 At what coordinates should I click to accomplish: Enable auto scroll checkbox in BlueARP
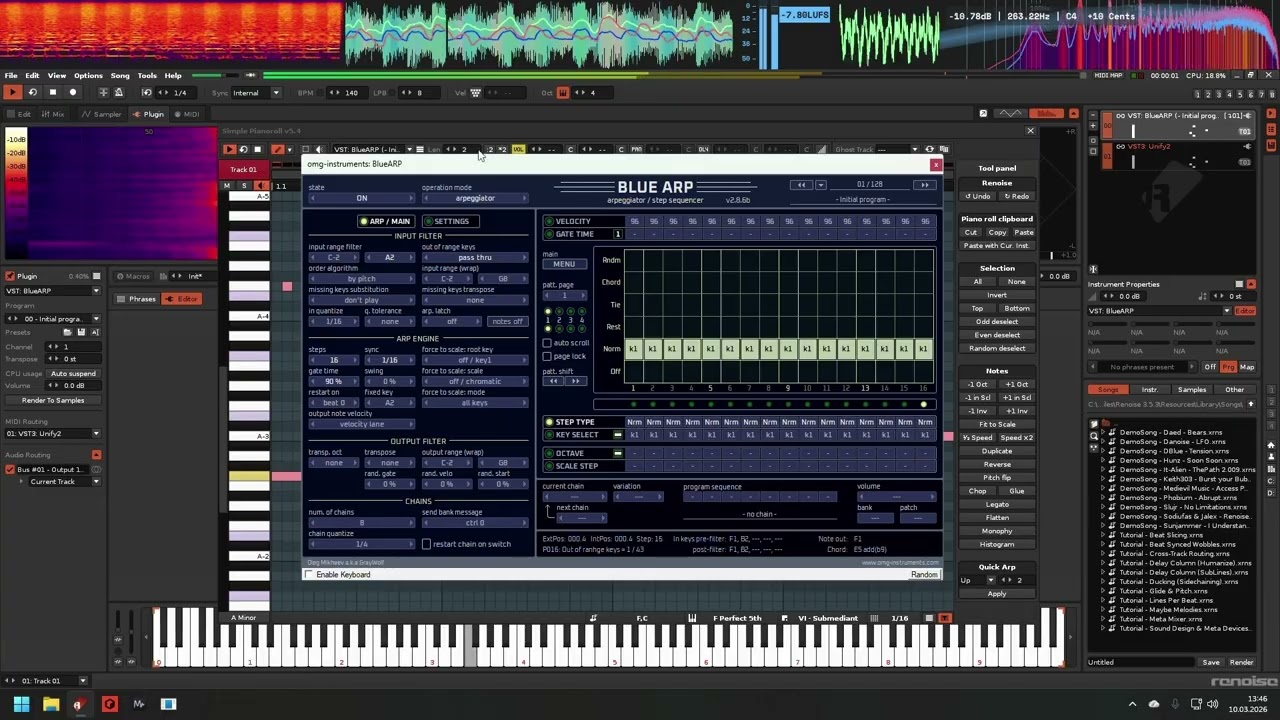[x=547, y=343]
